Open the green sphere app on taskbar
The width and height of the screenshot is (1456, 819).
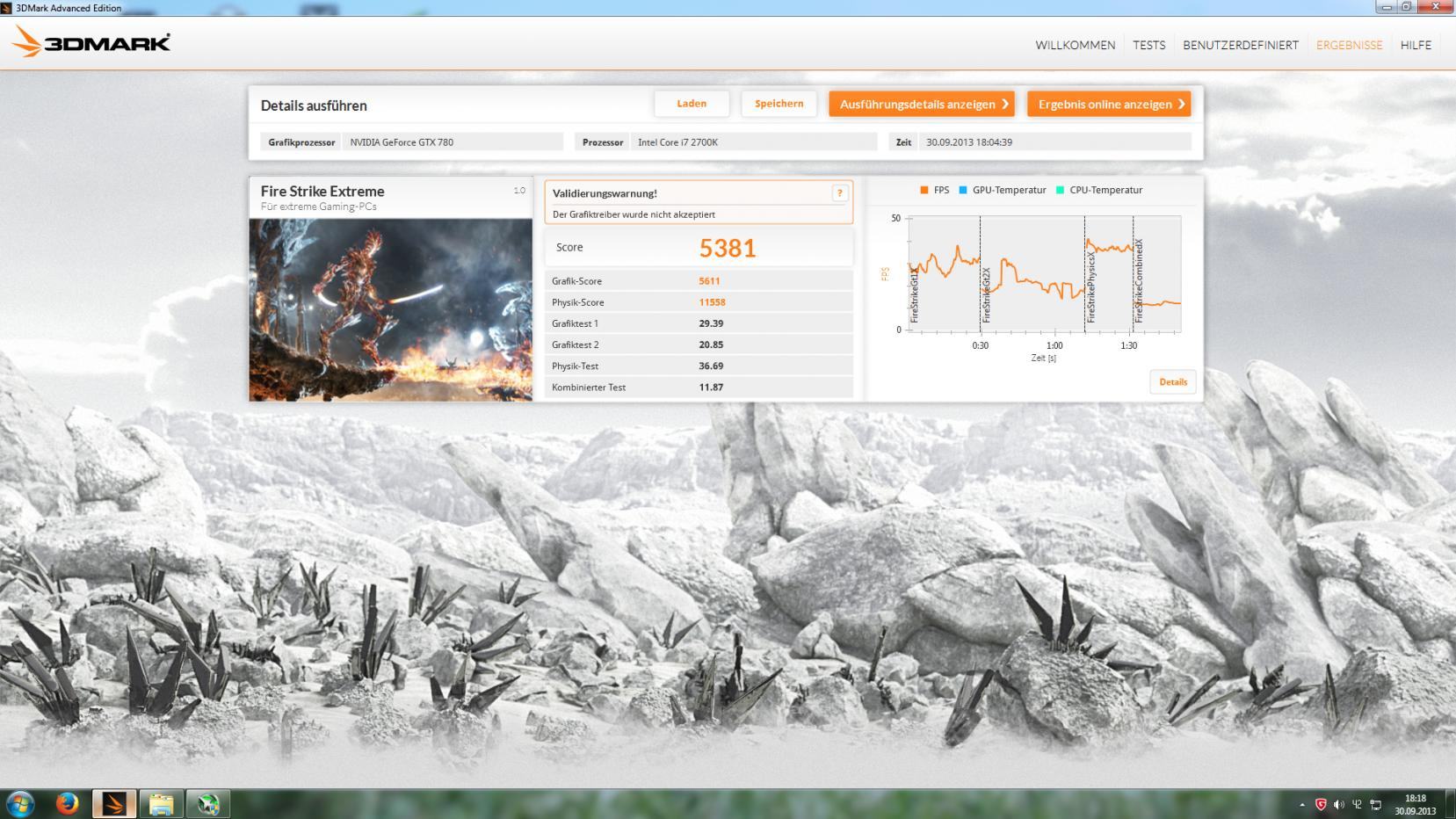tap(208, 803)
